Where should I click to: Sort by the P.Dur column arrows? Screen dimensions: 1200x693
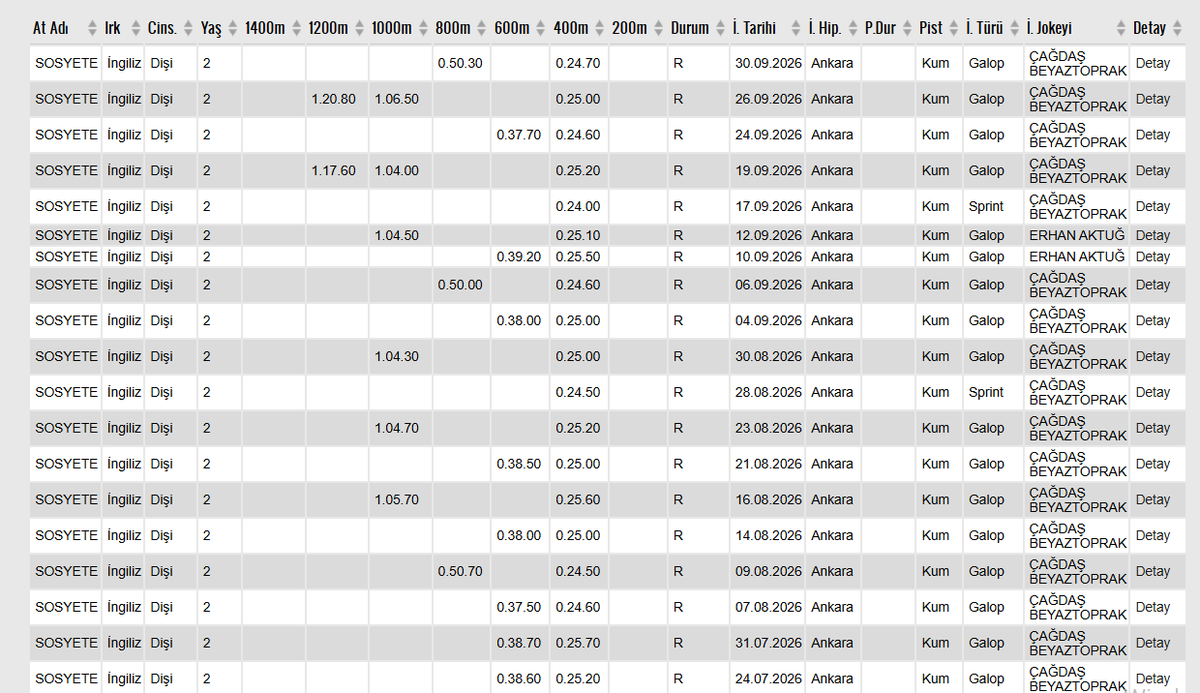(x=907, y=28)
